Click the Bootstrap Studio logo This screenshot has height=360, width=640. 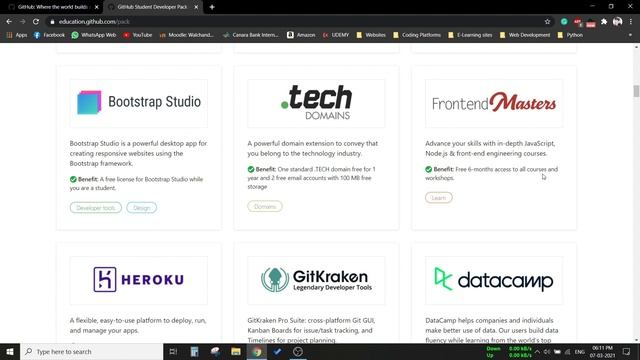coord(139,103)
